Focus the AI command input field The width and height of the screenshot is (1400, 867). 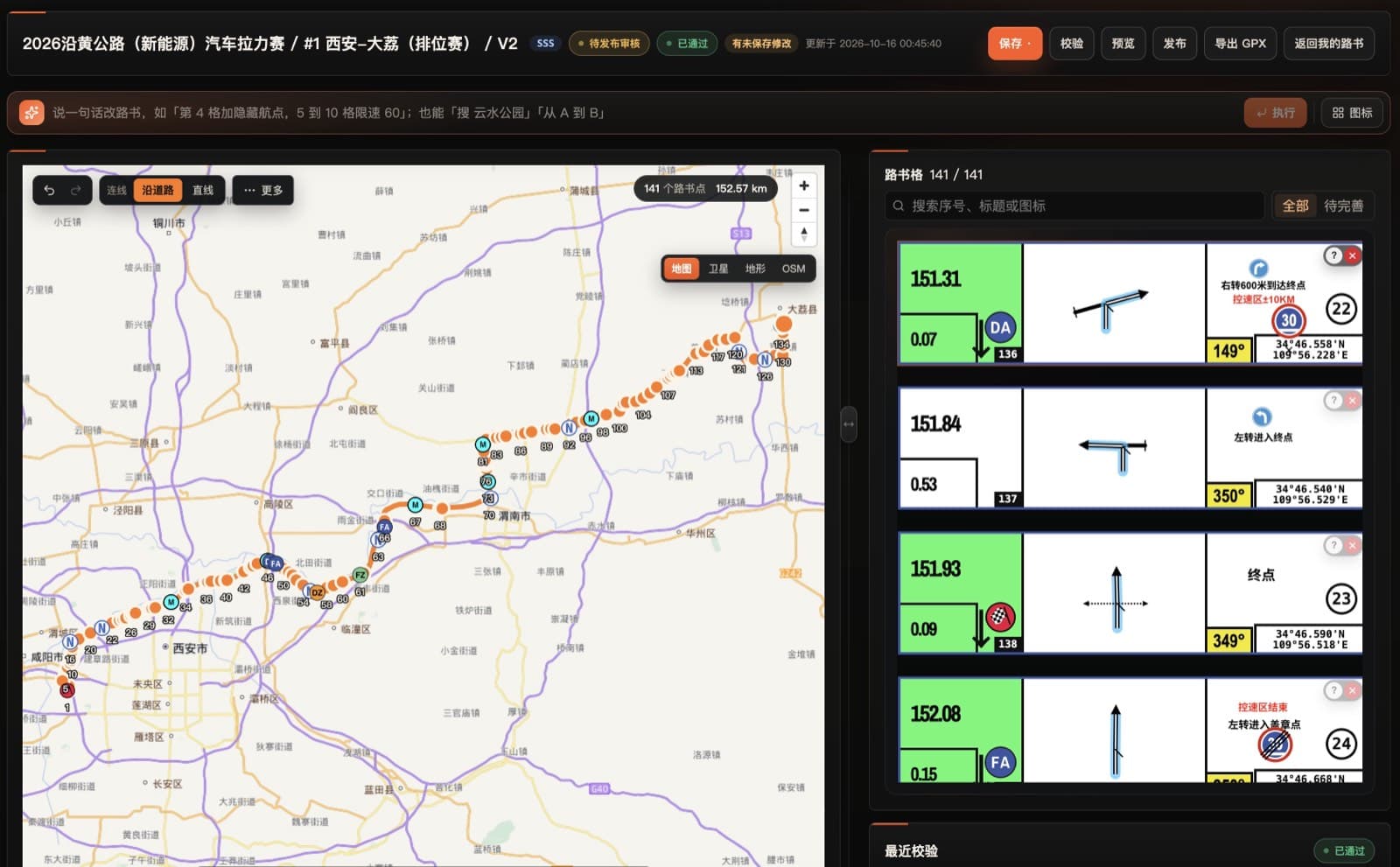click(643, 113)
